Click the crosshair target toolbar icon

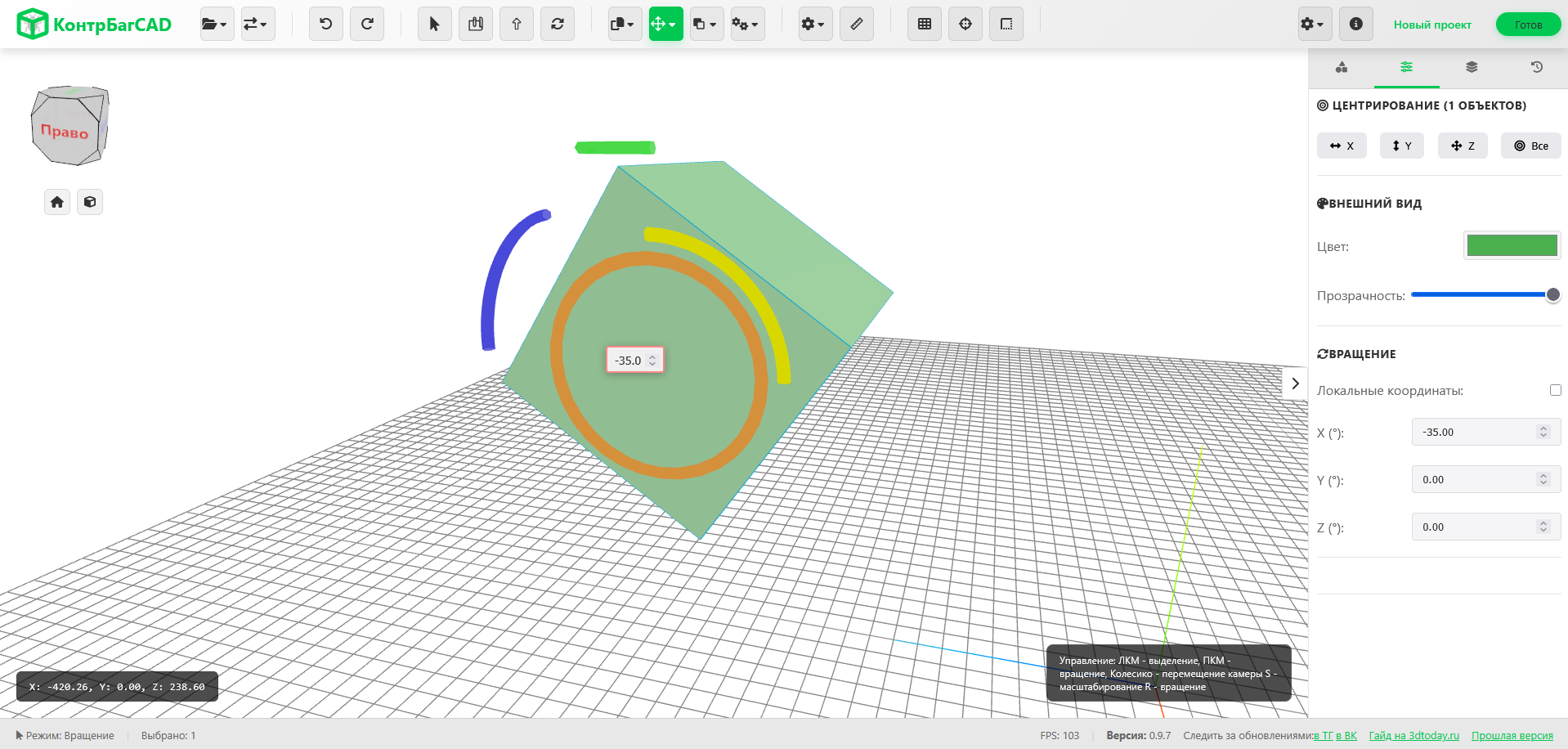[x=965, y=24]
